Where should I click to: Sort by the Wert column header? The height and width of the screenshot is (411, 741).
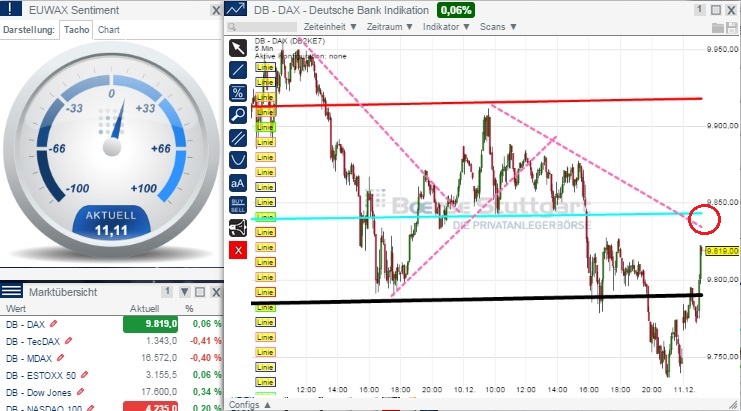[16, 308]
